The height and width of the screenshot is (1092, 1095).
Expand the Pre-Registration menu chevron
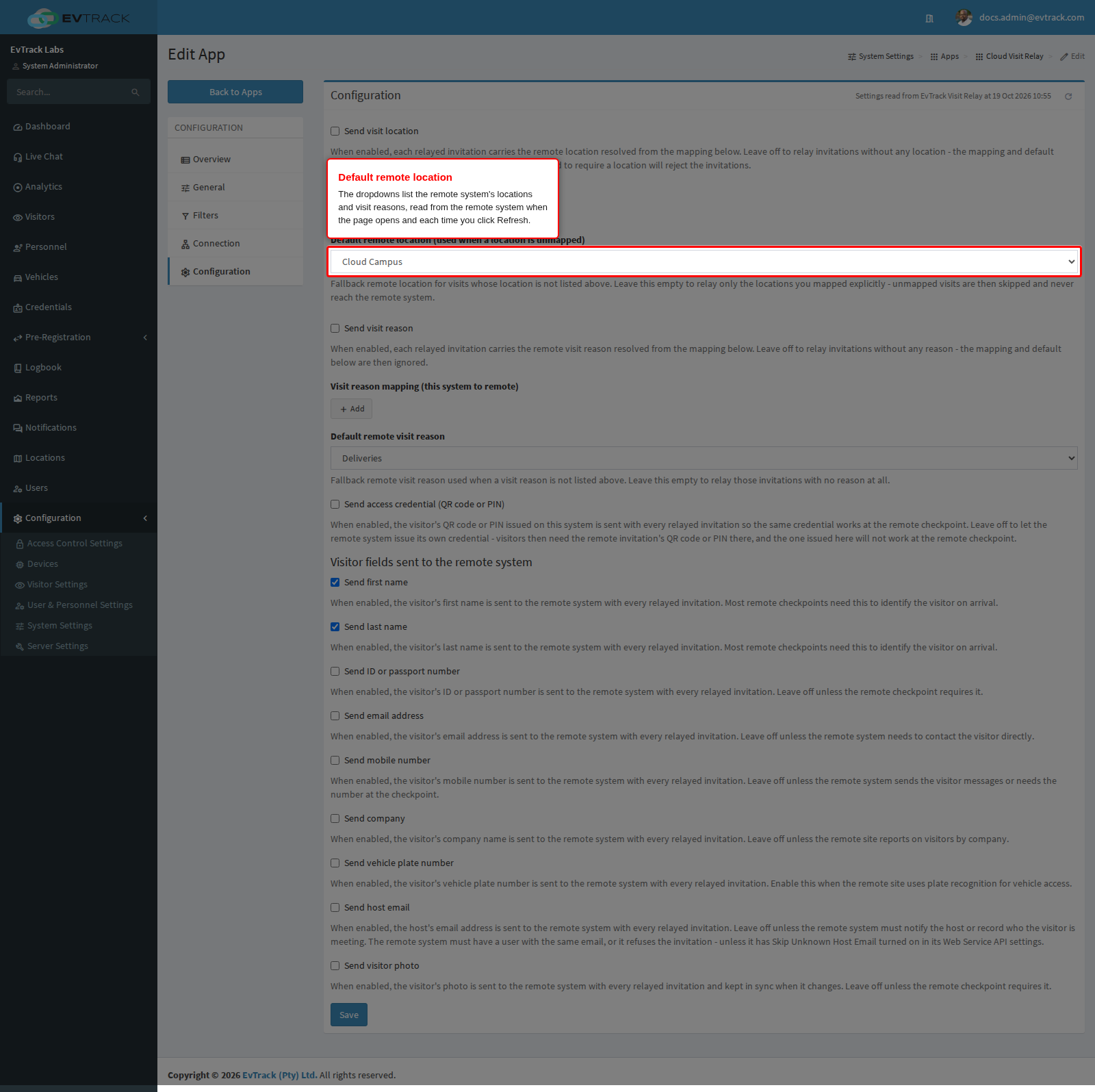pos(145,338)
